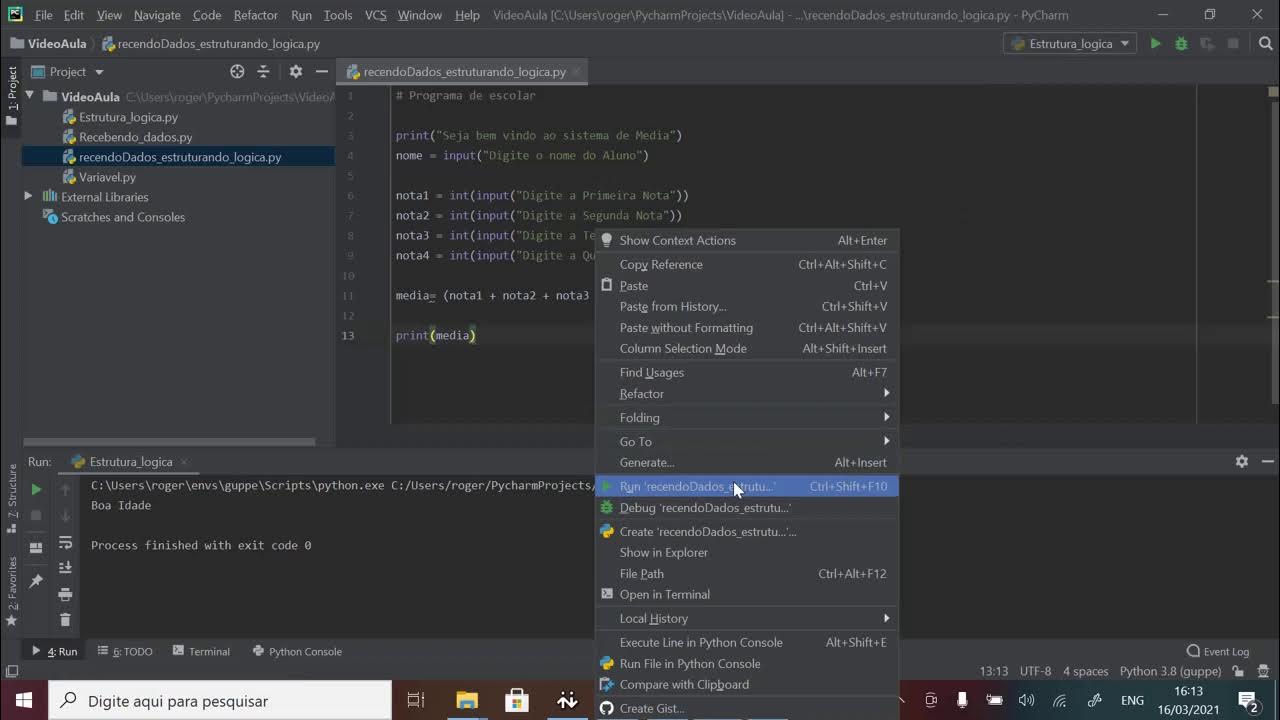Image resolution: width=1280 pixels, height=720 pixels.
Task: Start debugging with the toolbar bug icon
Action: pos(1181,44)
